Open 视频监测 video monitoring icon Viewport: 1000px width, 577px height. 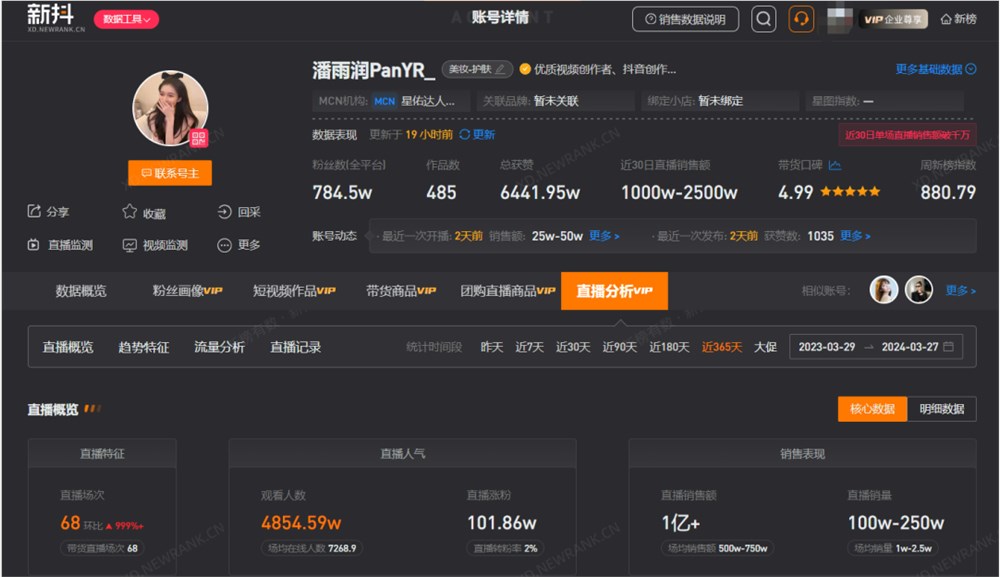tap(128, 244)
